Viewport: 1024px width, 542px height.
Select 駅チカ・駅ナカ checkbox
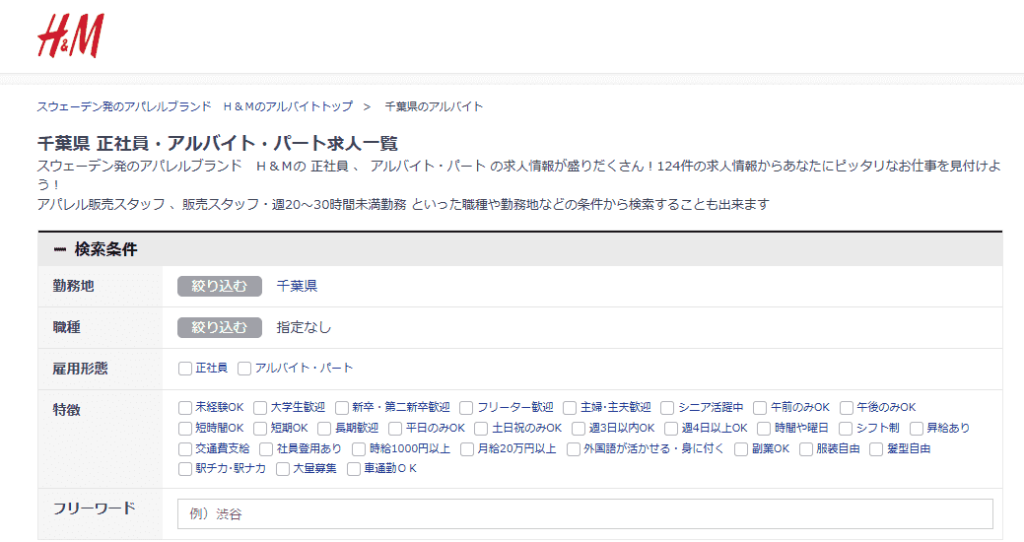[x=185, y=469]
